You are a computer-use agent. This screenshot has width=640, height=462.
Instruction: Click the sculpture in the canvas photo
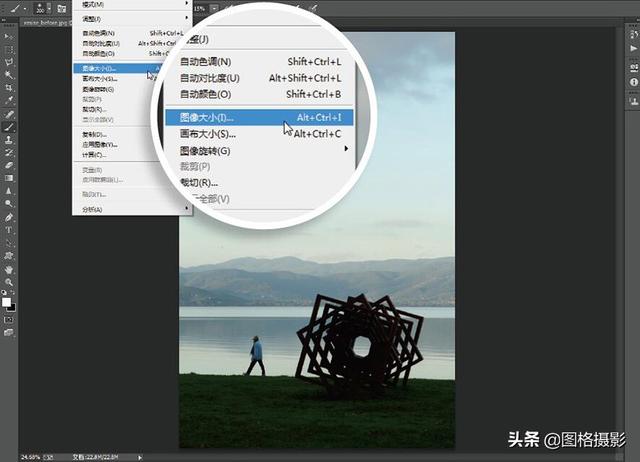coord(359,345)
